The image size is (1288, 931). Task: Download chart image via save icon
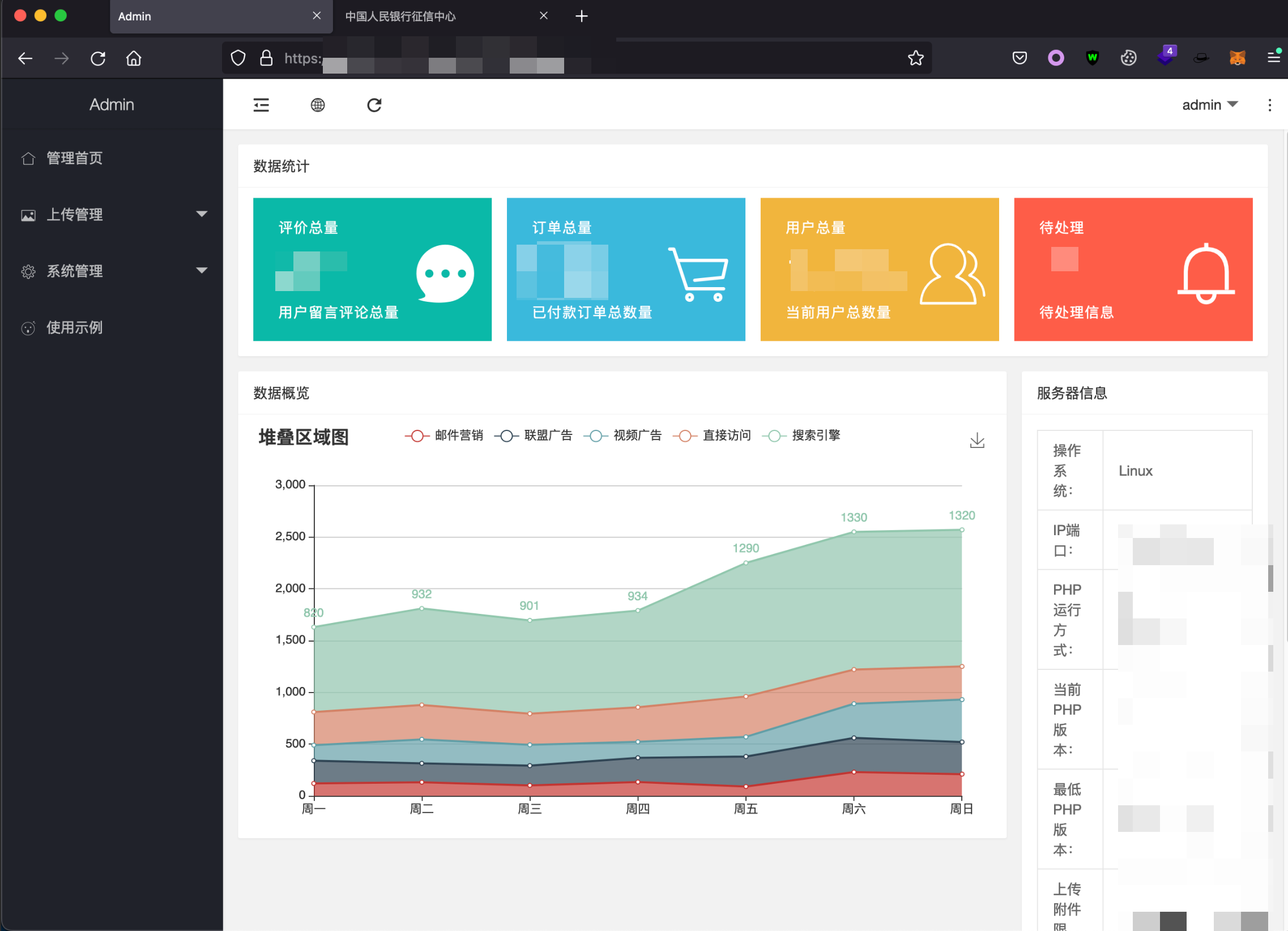click(977, 441)
